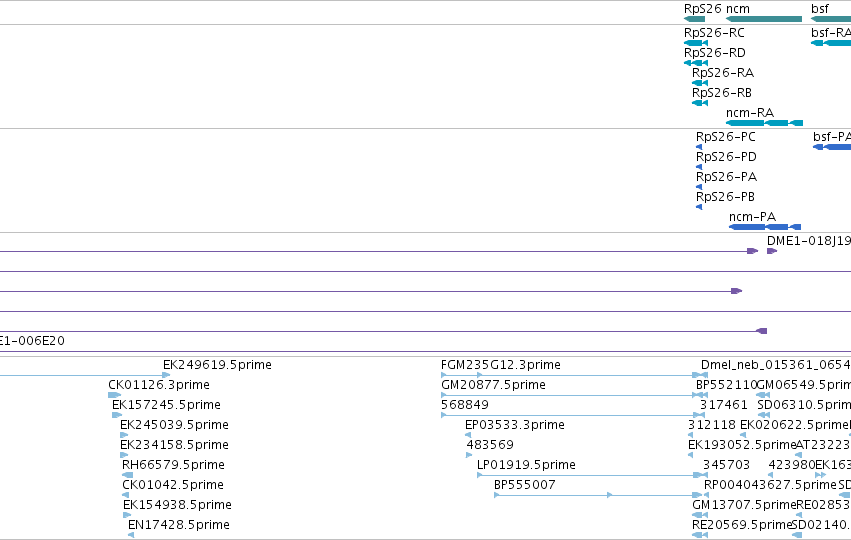Open the RpS26-PC label
The image size is (851, 540).
tap(726, 137)
